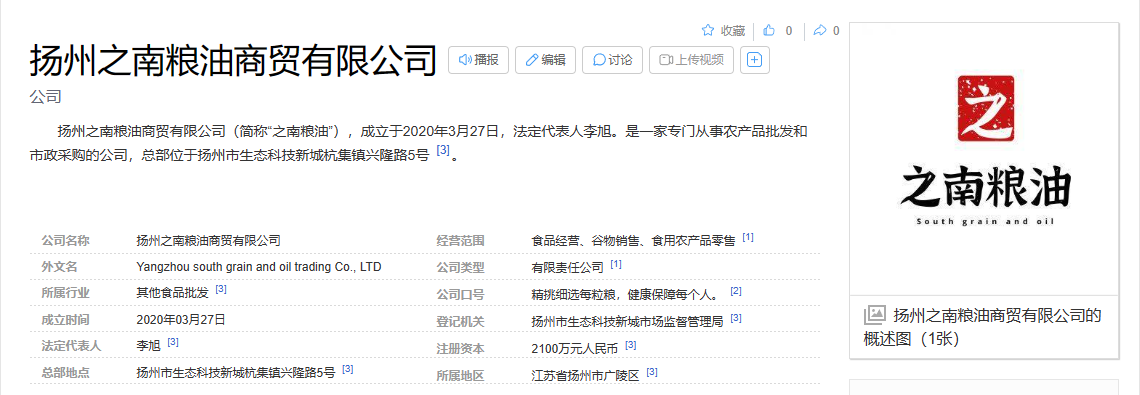
Task: Click the 上传视频 upload video button
Action: tap(691, 60)
